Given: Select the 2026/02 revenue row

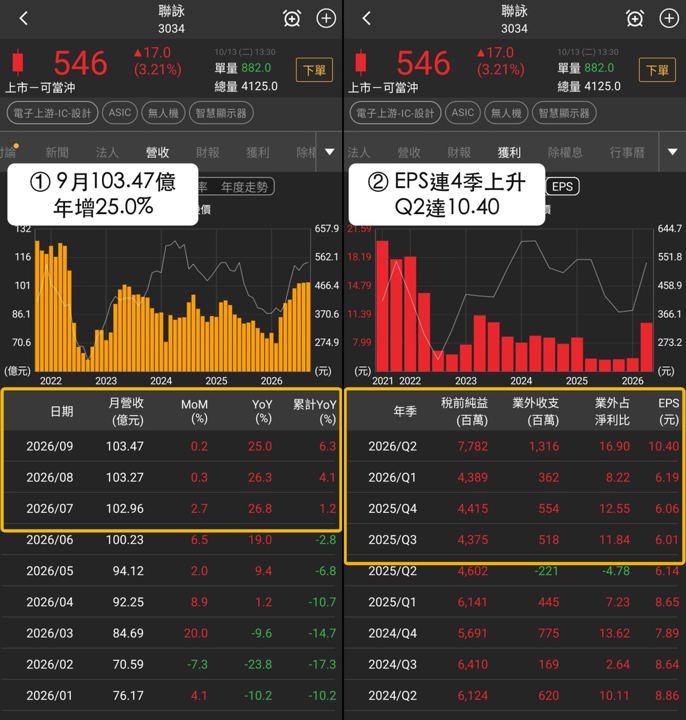Looking at the screenshot, I should [x=171, y=664].
